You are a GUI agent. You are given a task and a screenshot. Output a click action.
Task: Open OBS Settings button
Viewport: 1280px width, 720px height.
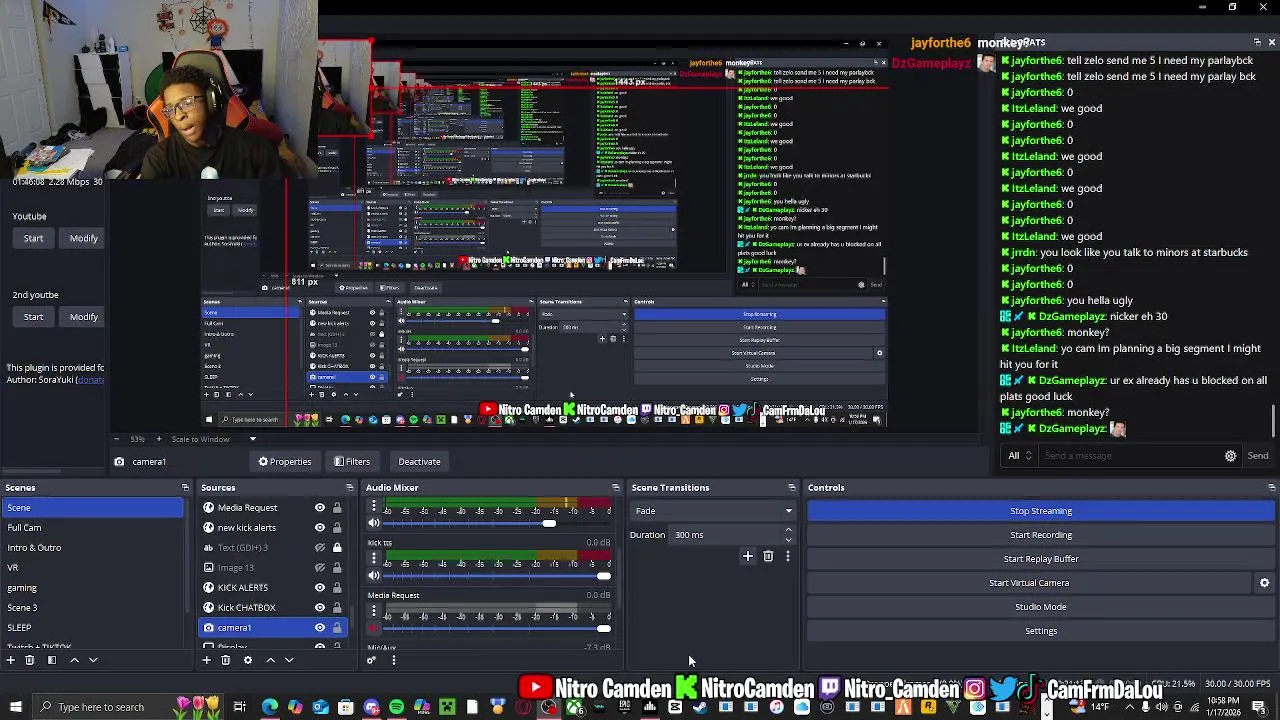pos(1040,631)
